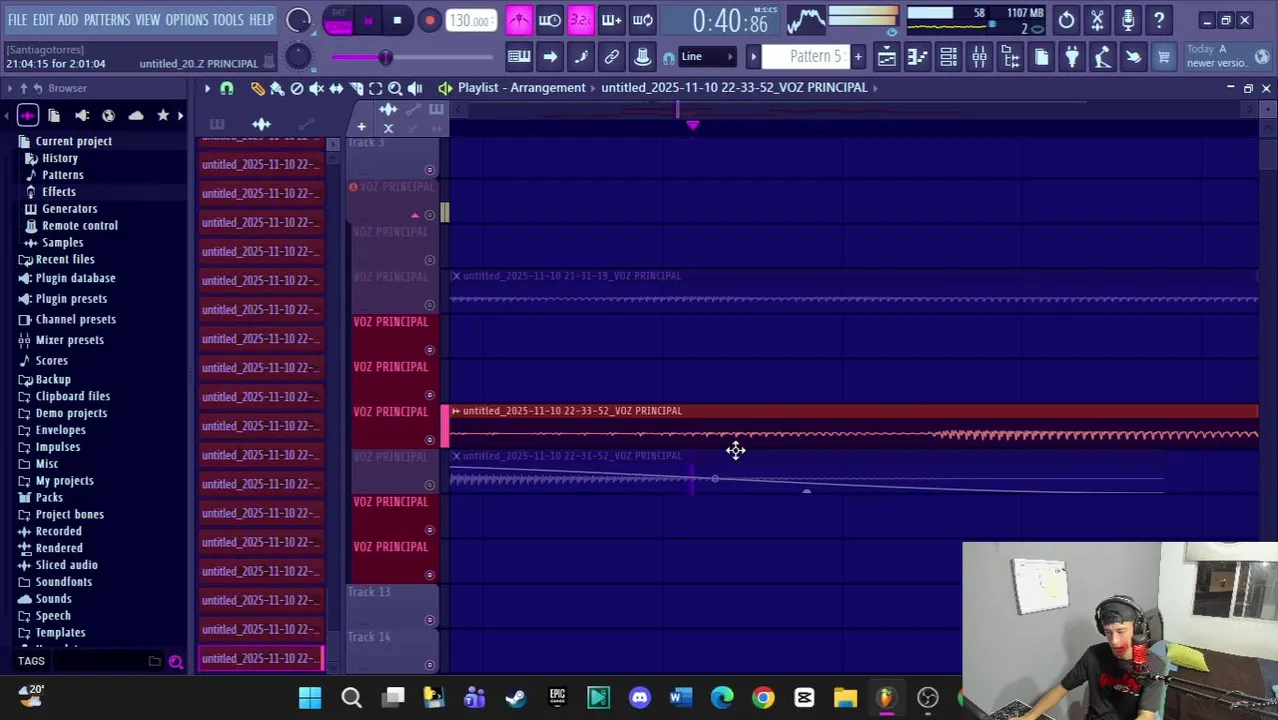This screenshot has height=720, width=1278.
Task: Toggle the 3-2-1 countdown before recording
Action: 581,20
